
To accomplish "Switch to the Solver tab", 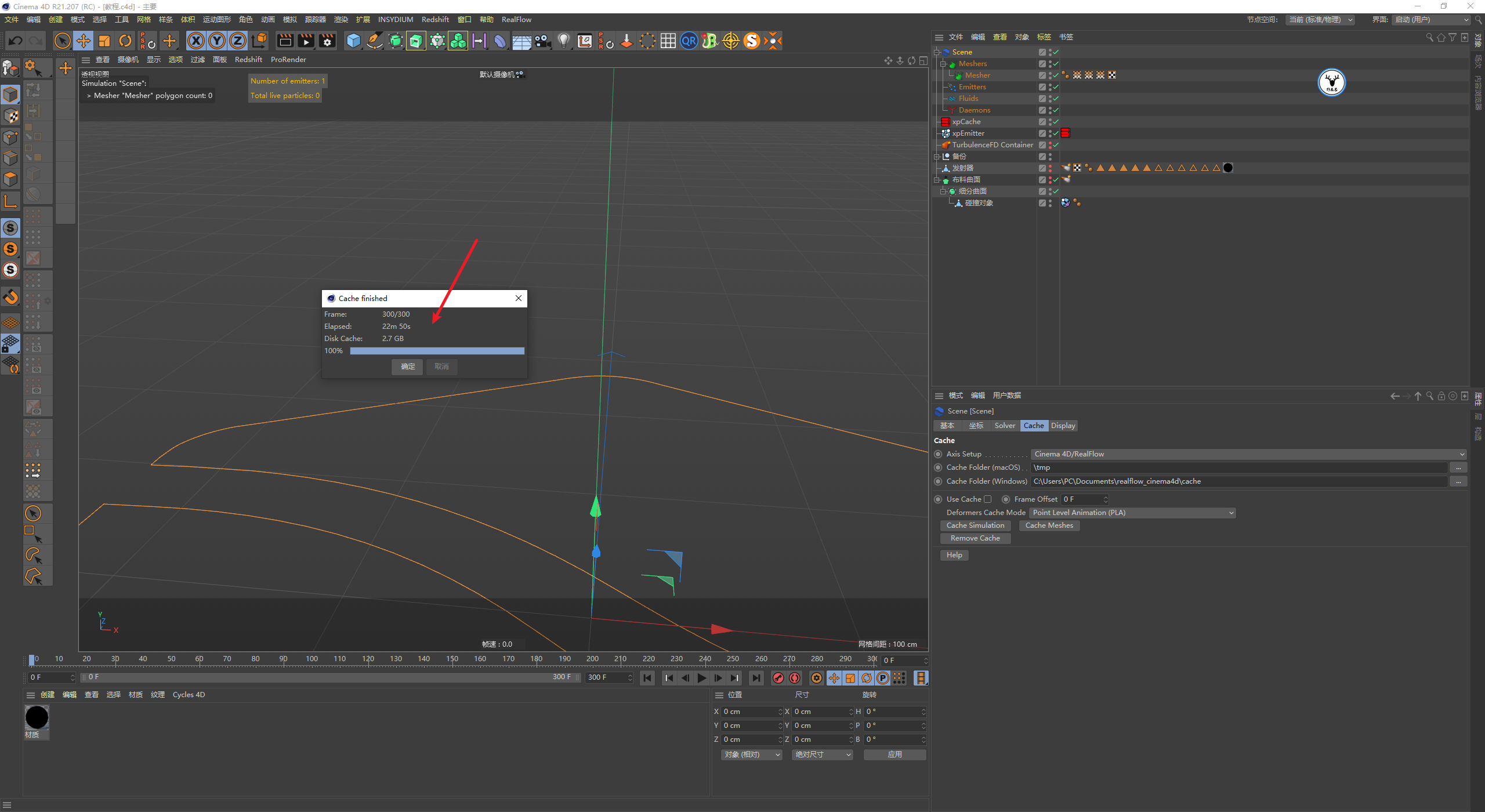I will [1004, 426].
